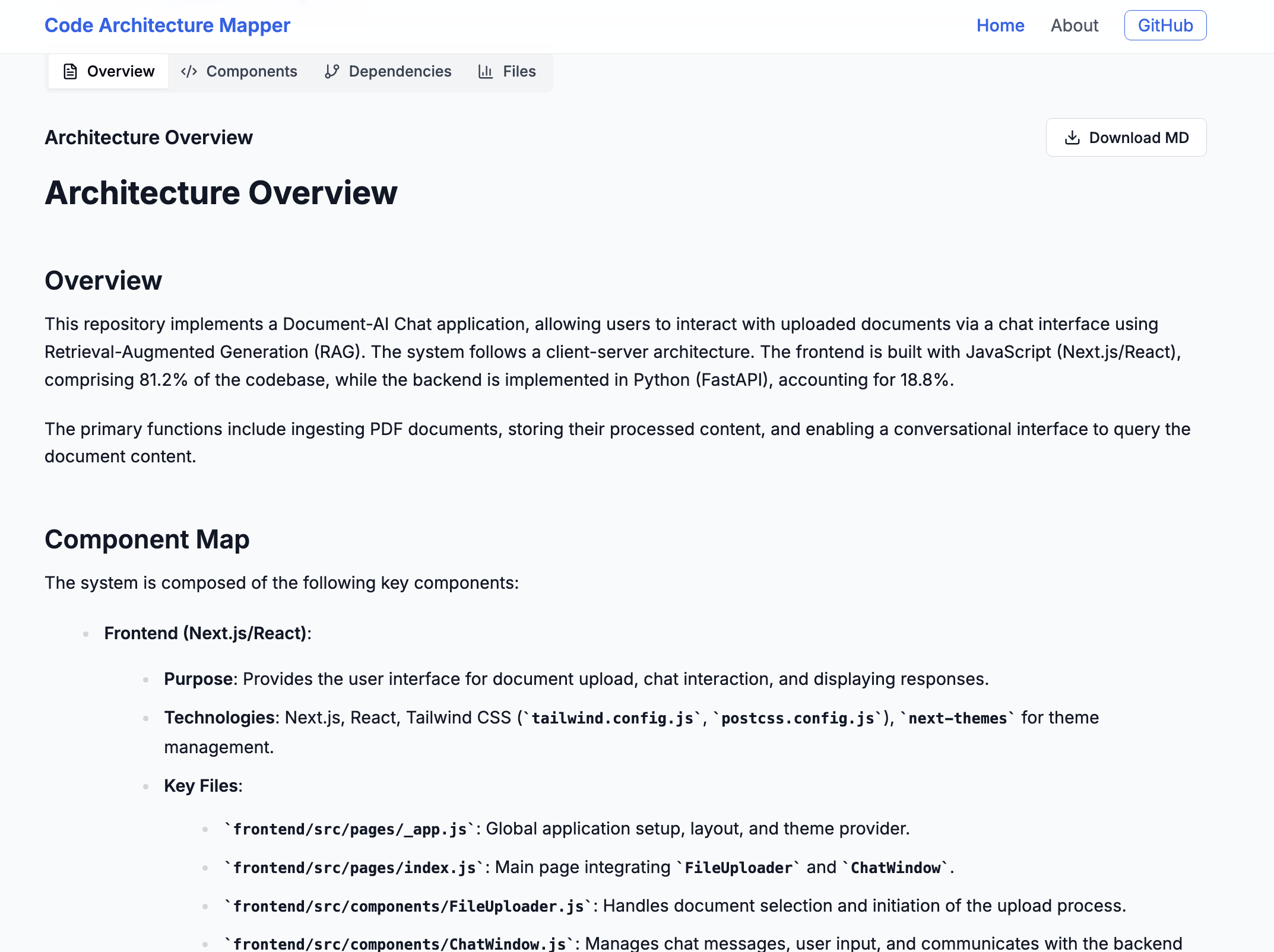
Task: Click the download arrow icon
Action: 1072,138
